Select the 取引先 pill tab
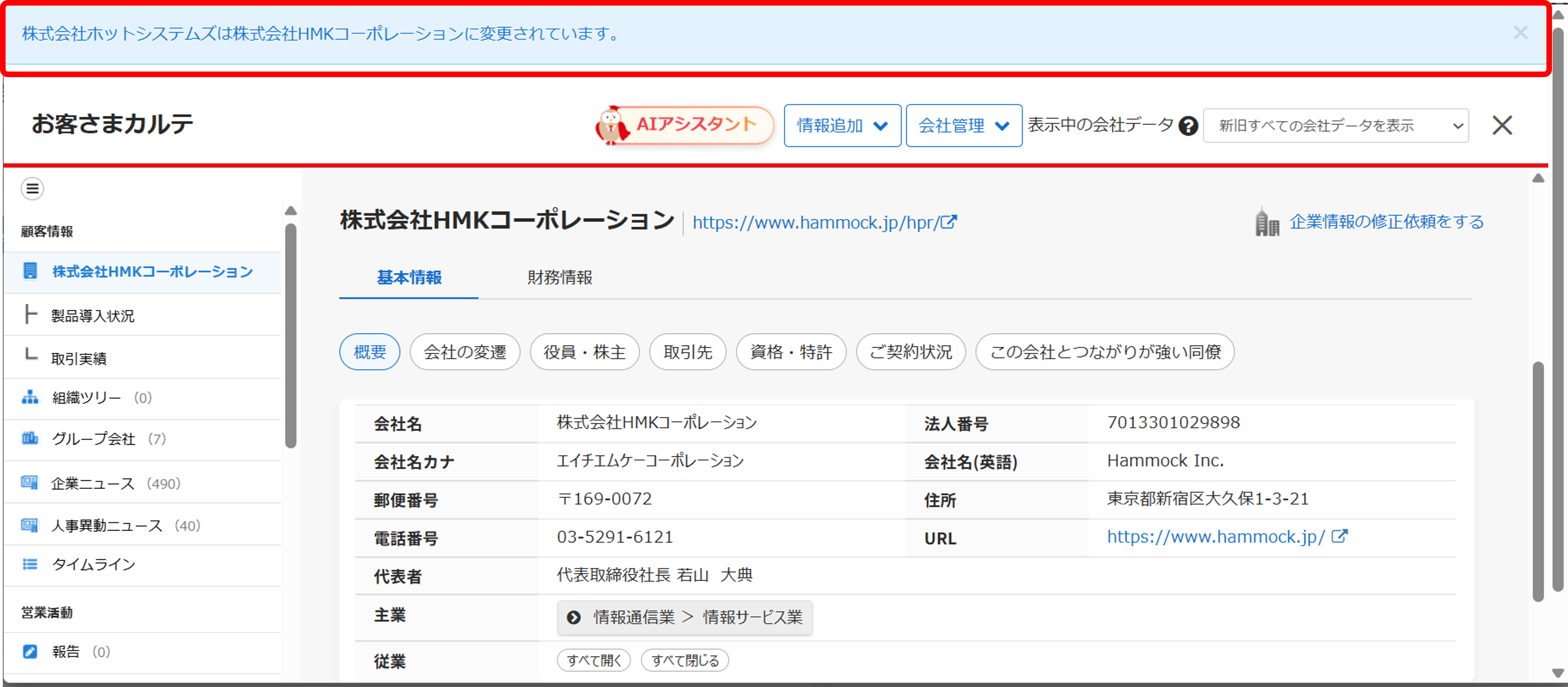The height and width of the screenshot is (687, 1568). coord(688,352)
